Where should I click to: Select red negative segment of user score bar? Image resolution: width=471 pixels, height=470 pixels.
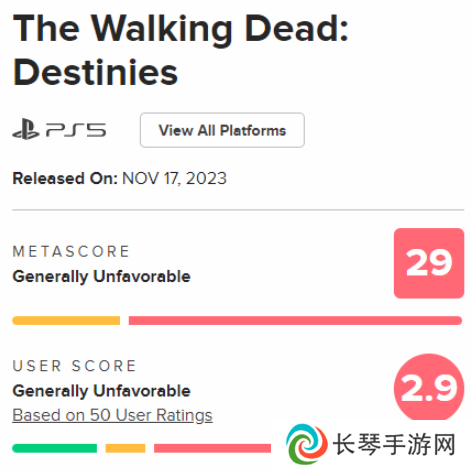click(x=212, y=448)
